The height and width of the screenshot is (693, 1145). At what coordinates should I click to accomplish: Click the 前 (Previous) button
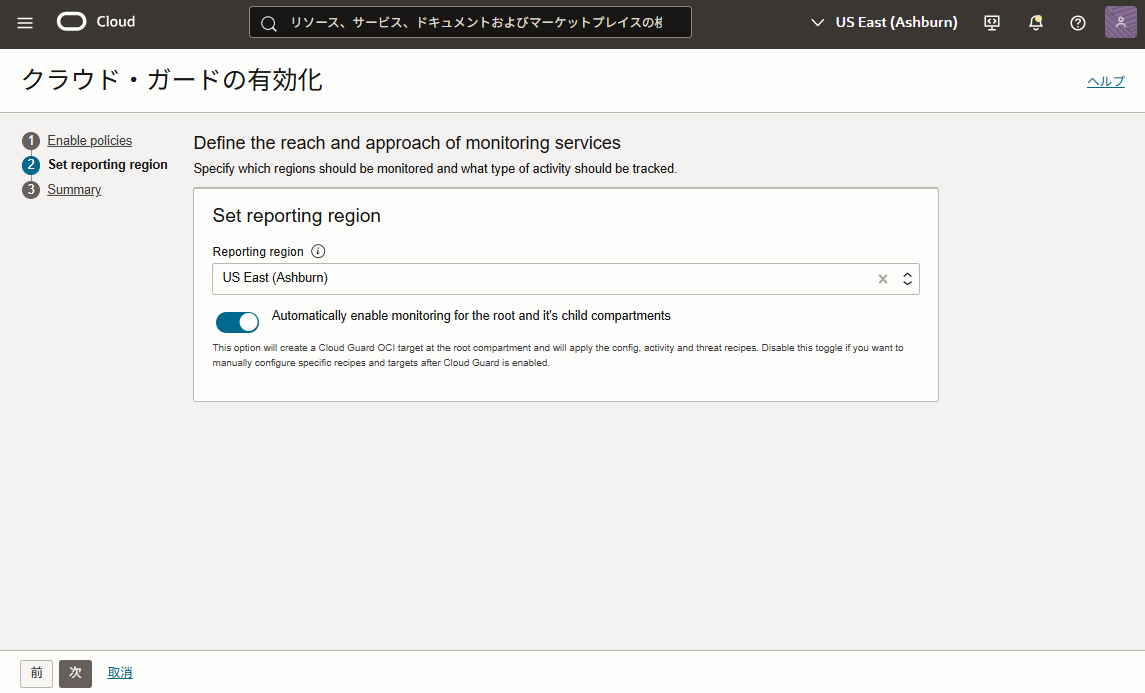coord(36,673)
